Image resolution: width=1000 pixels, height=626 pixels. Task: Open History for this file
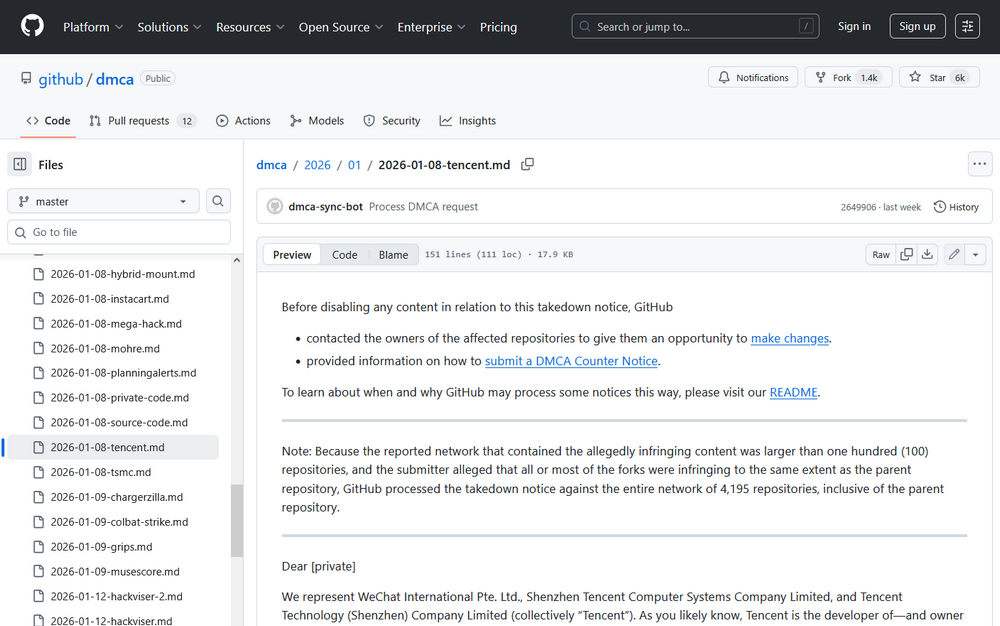click(956, 207)
